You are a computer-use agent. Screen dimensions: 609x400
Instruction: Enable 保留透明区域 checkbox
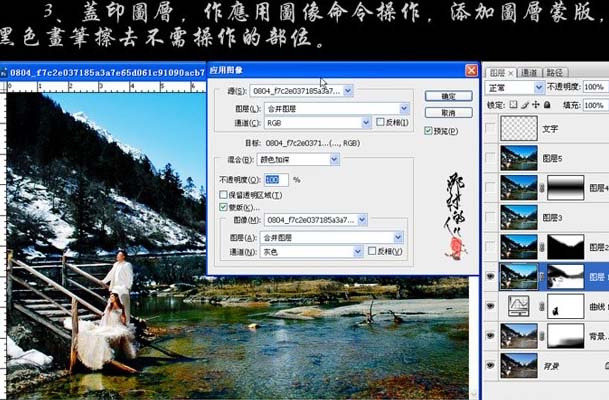tap(223, 193)
